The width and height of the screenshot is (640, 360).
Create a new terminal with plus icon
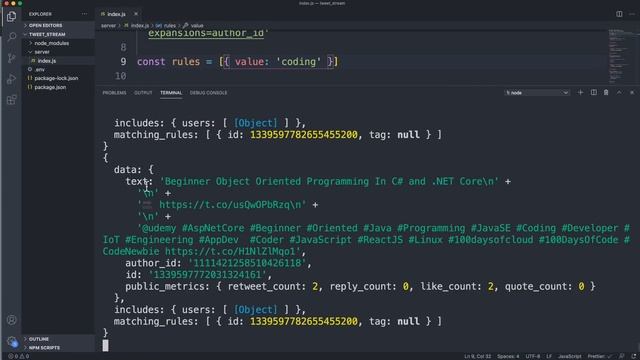tap(580, 93)
